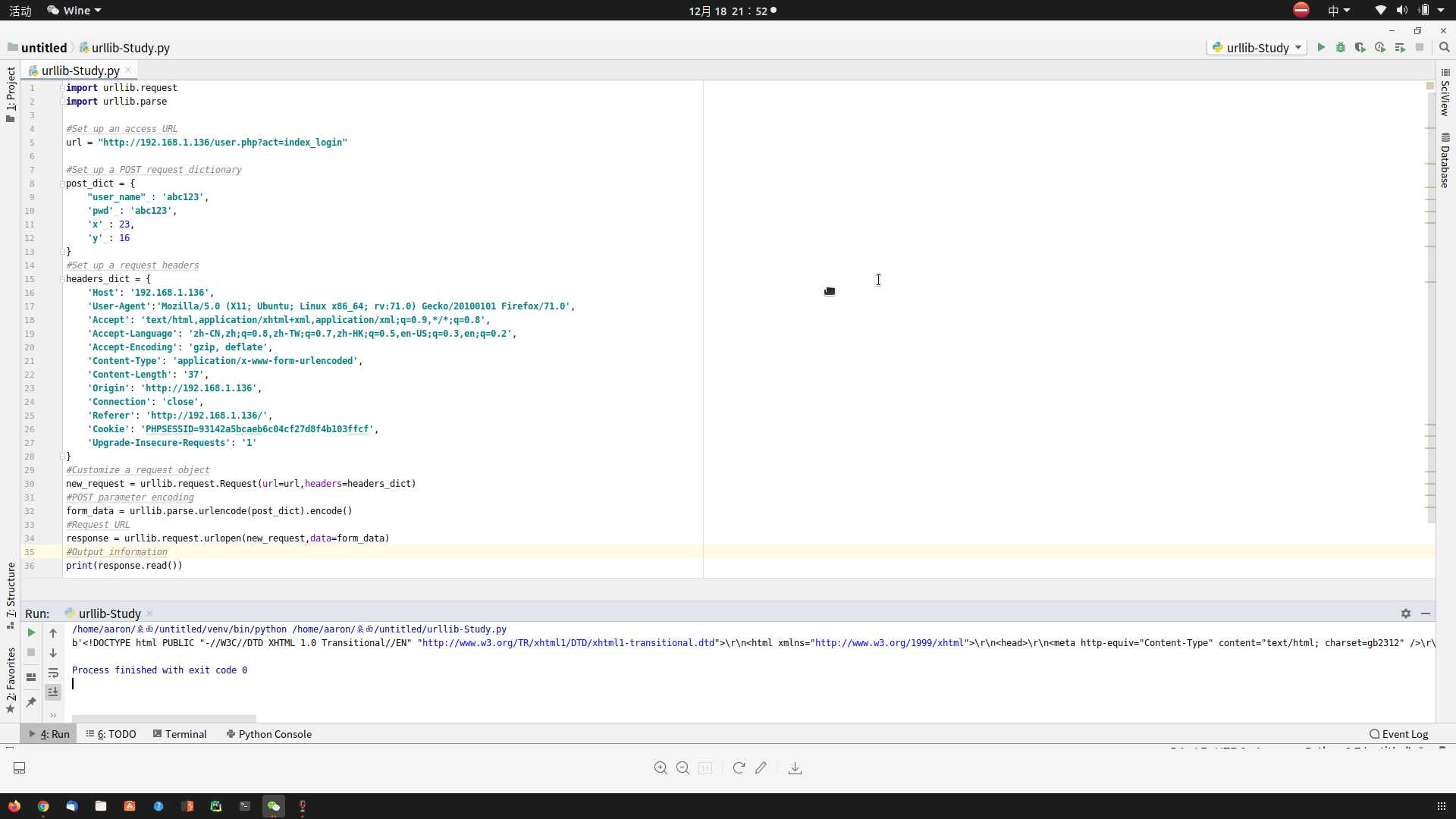Image resolution: width=1456 pixels, height=819 pixels.
Task: Show actual size icon in viewer
Action: (705, 768)
